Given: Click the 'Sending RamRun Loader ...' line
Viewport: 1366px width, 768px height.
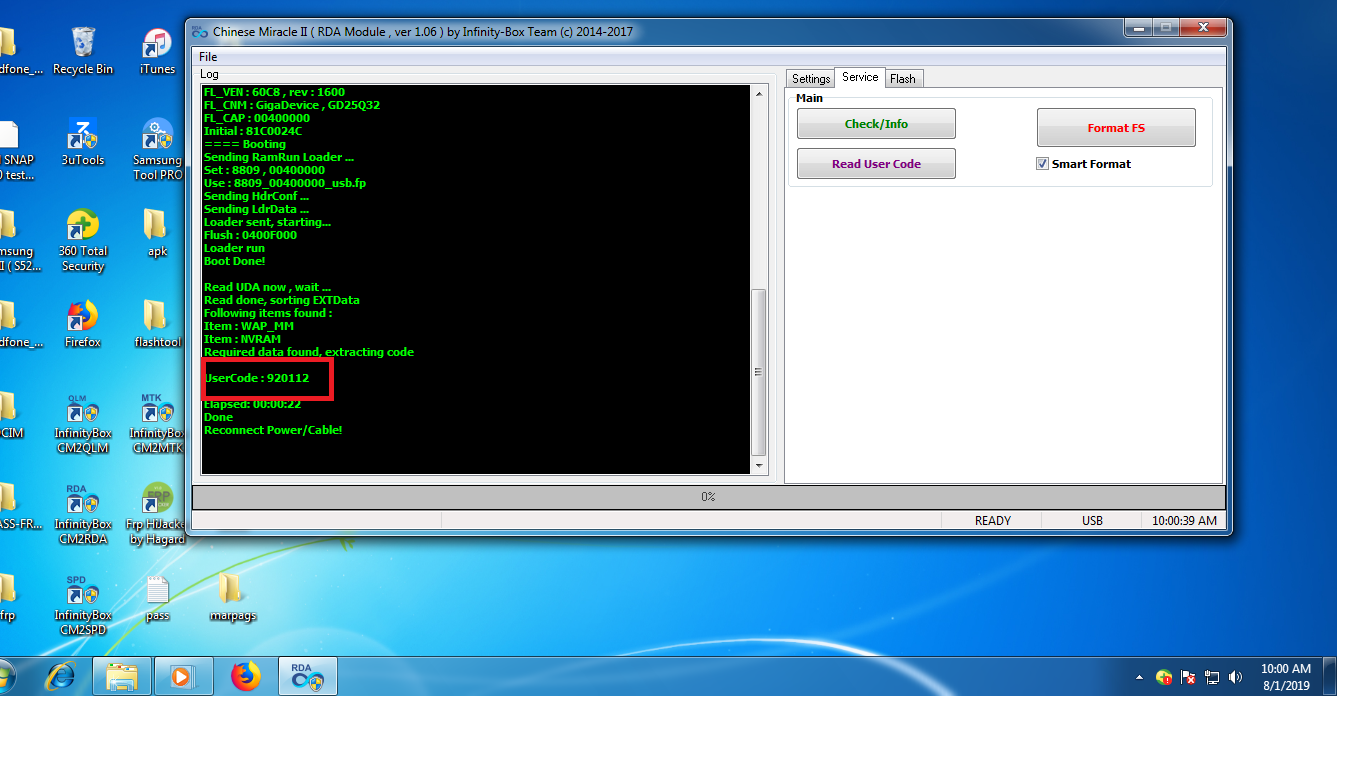Looking at the screenshot, I should point(279,157).
